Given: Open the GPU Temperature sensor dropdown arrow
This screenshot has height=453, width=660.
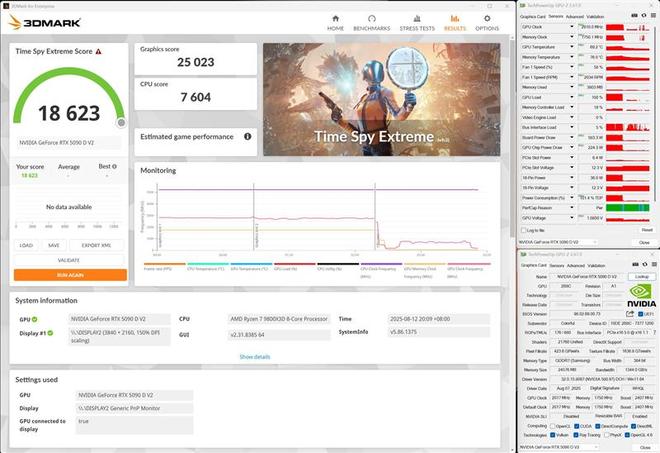Looking at the screenshot, I should pos(572,47).
